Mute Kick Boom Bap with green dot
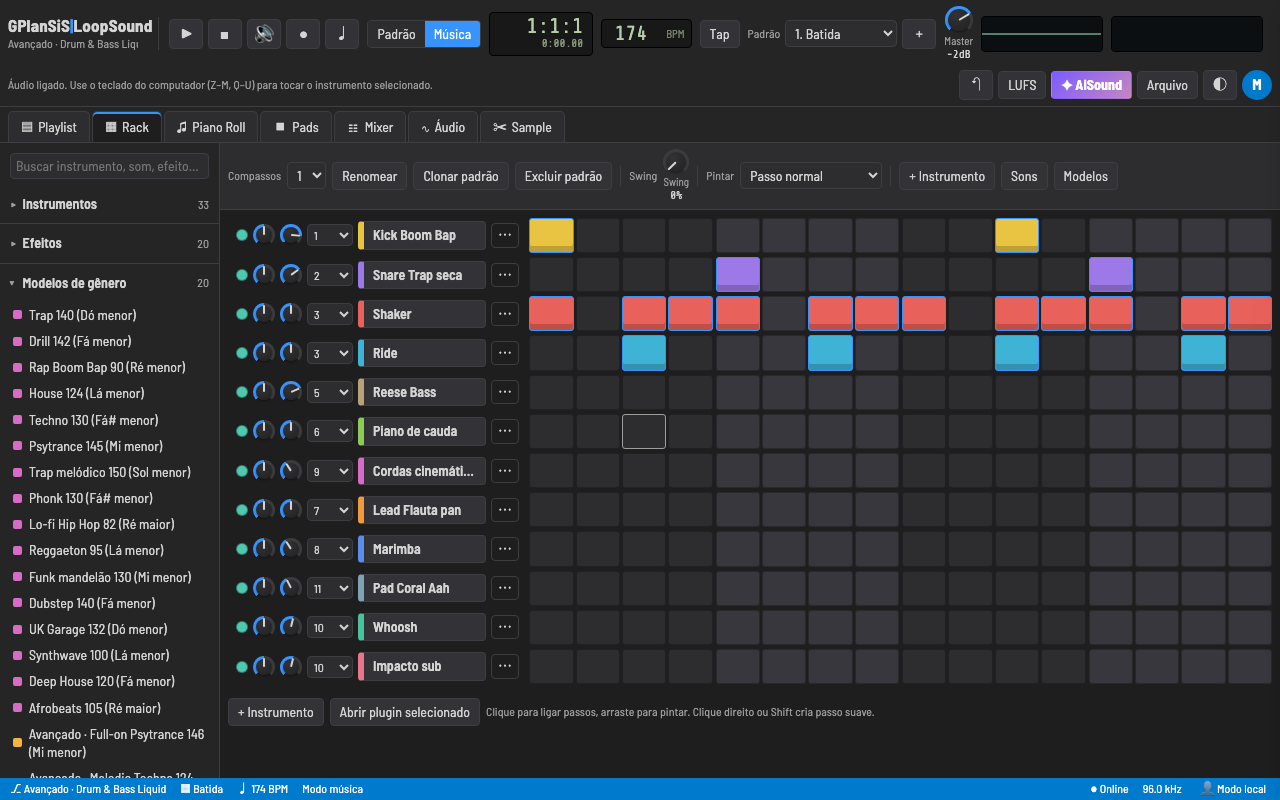1280x800 pixels. pyautogui.click(x=241, y=235)
